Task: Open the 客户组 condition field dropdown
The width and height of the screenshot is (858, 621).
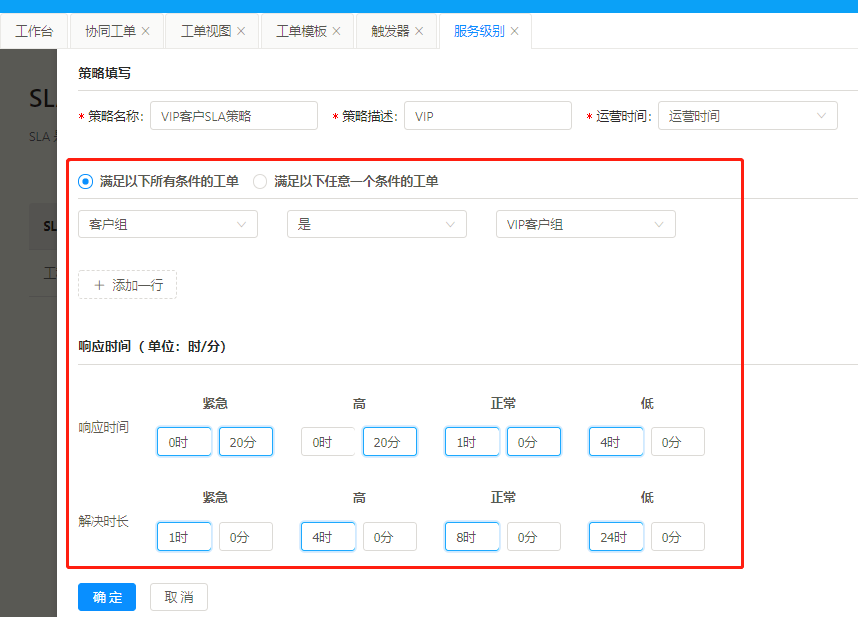Action: (167, 224)
